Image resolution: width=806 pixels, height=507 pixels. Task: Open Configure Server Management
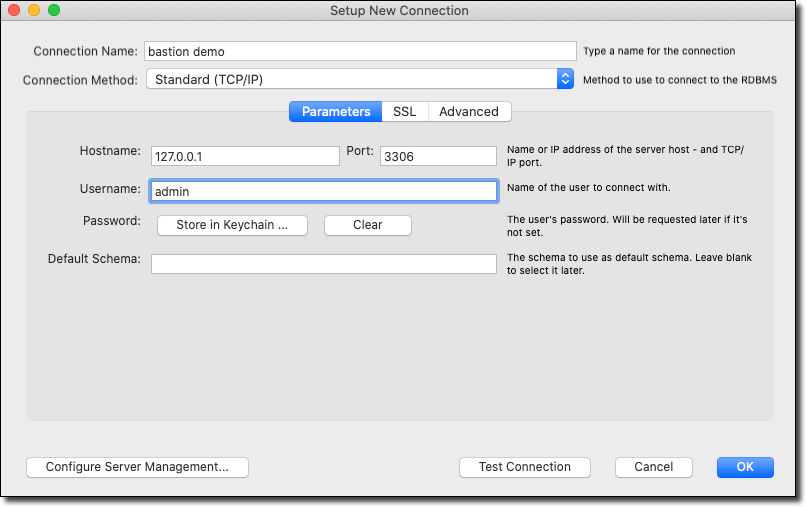pos(137,467)
